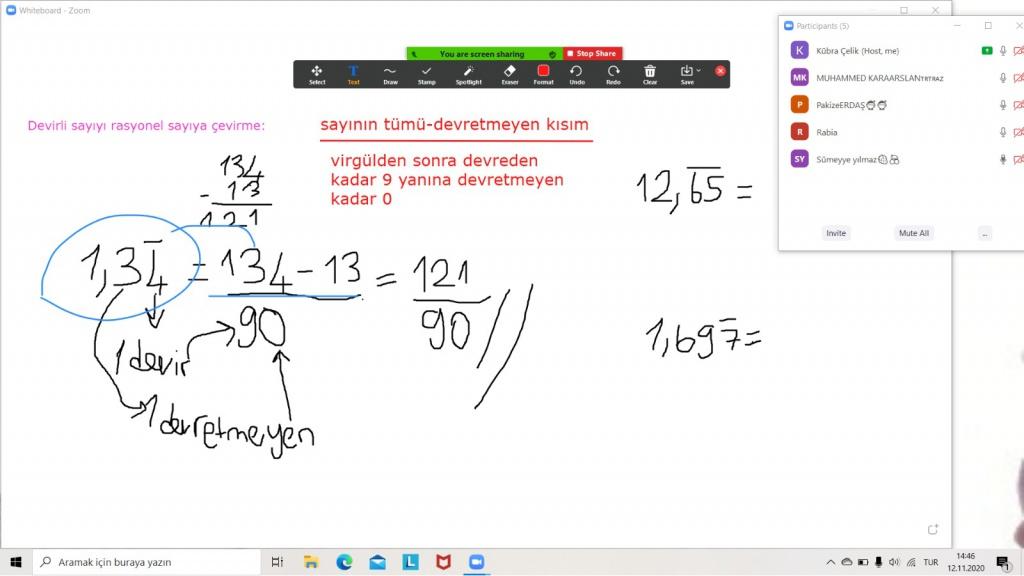Enable the Spotlight tool
Viewport: 1024px width, 576px height.
click(468, 74)
